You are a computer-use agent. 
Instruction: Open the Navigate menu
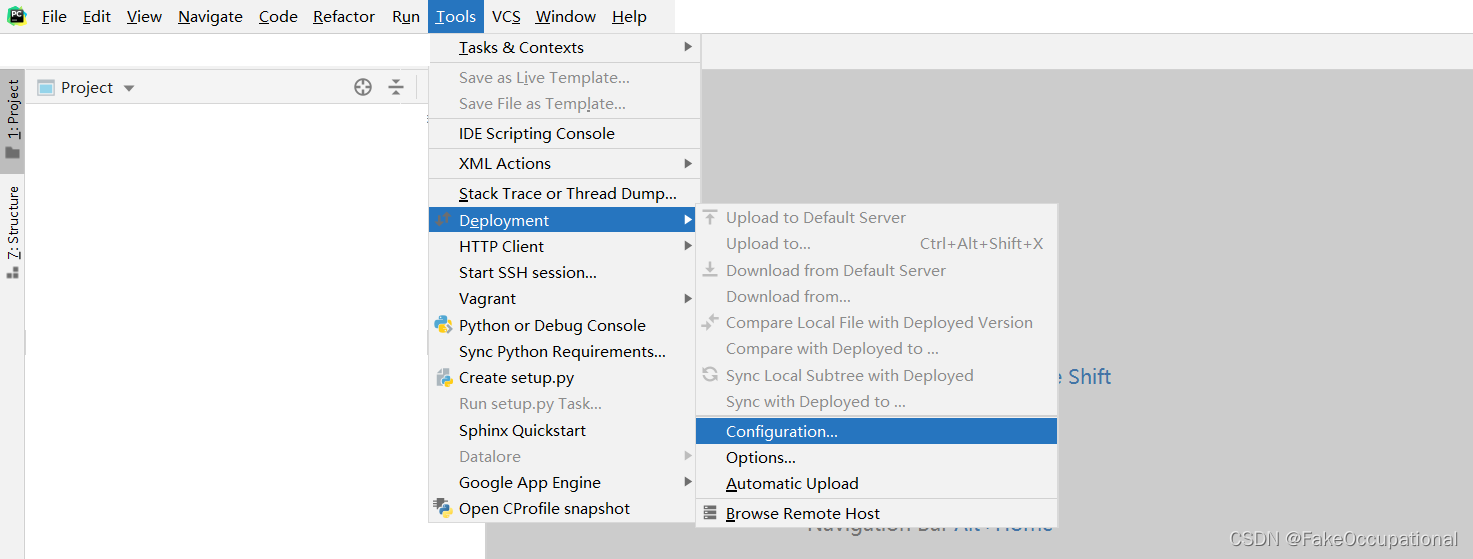(x=210, y=16)
